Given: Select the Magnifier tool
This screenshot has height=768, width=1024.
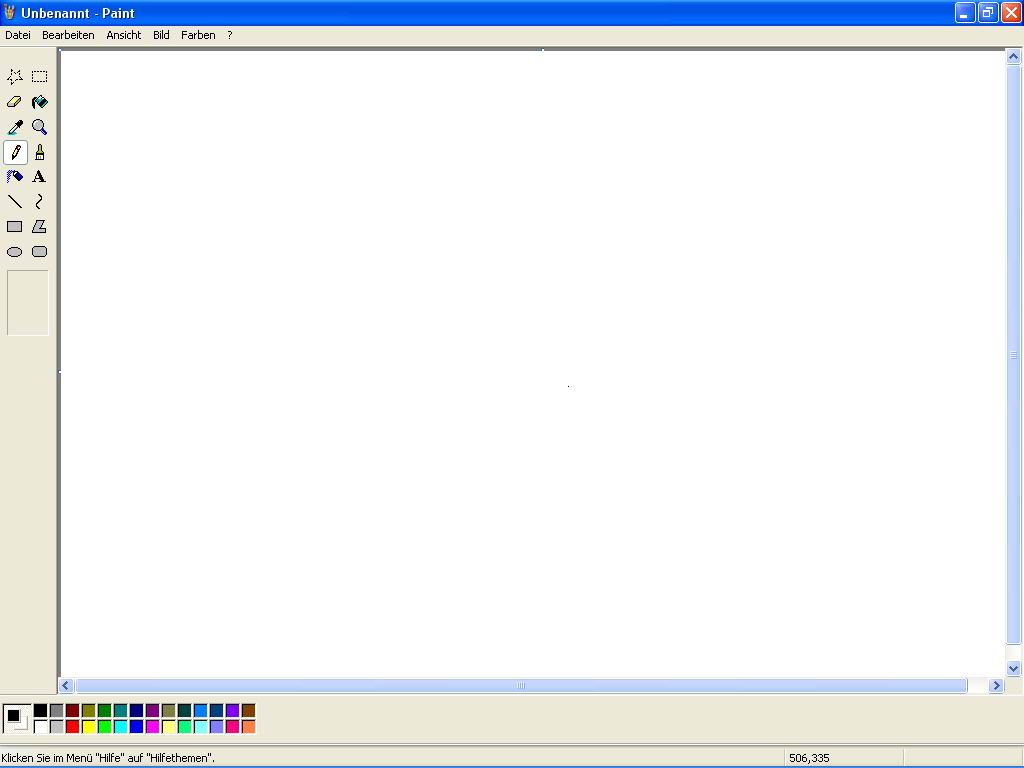Looking at the screenshot, I should [x=40, y=127].
